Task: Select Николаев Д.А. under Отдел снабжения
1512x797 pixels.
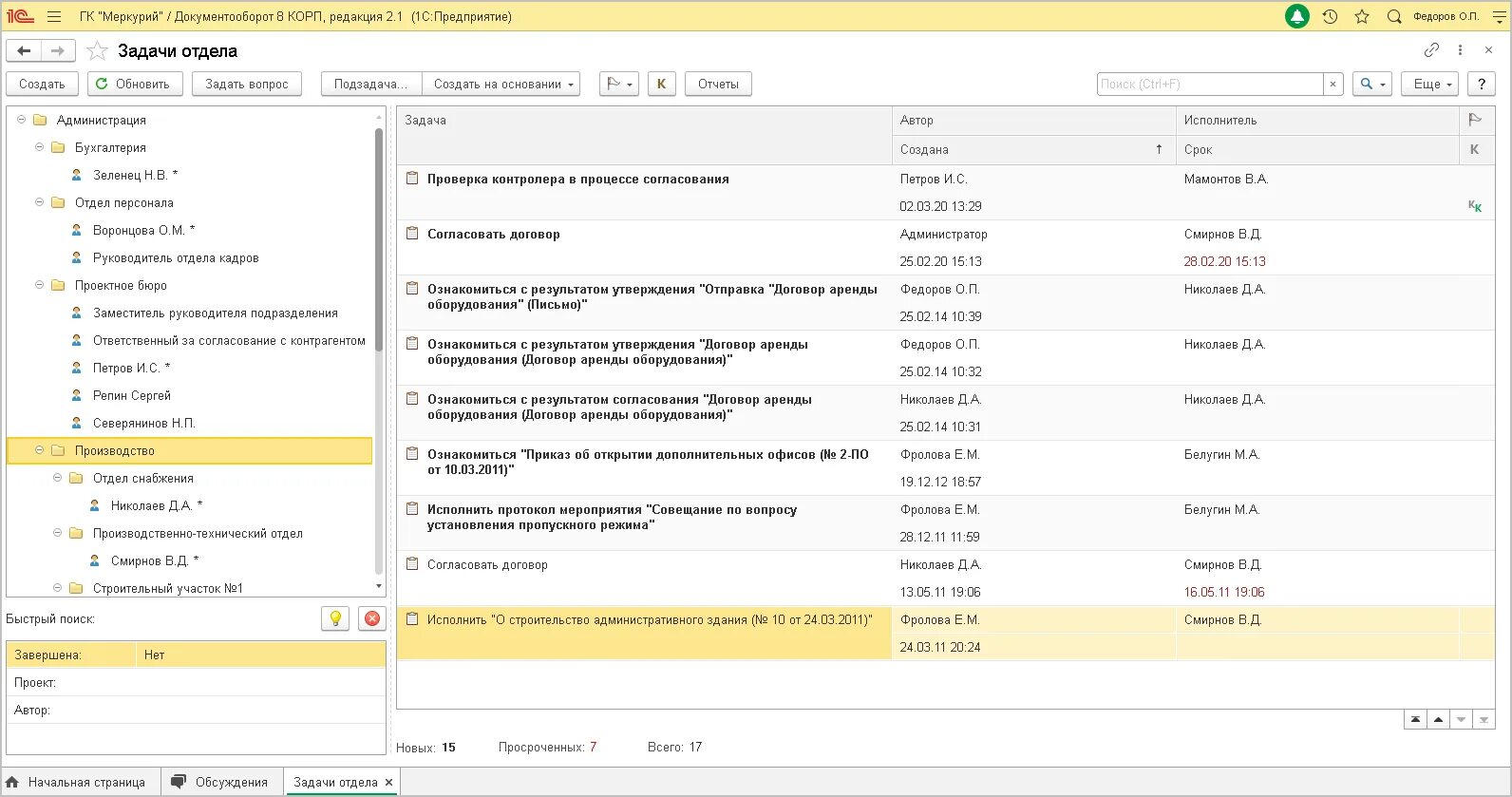Action: [157, 505]
